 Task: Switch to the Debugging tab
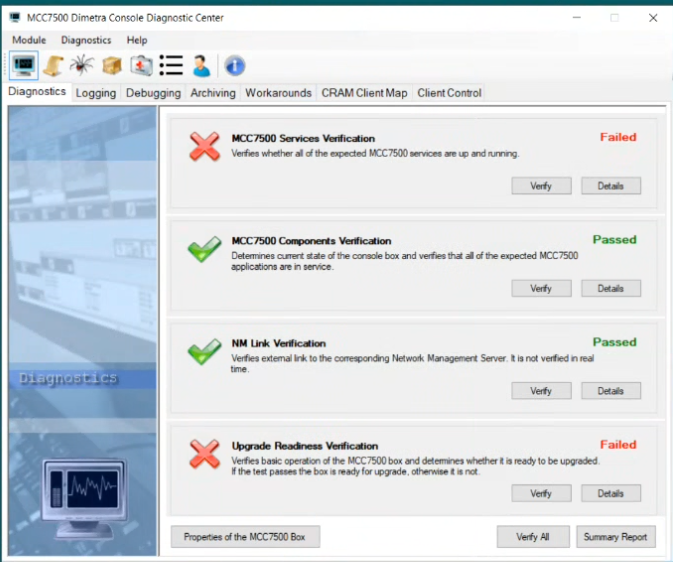pyautogui.click(x=153, y=93)
